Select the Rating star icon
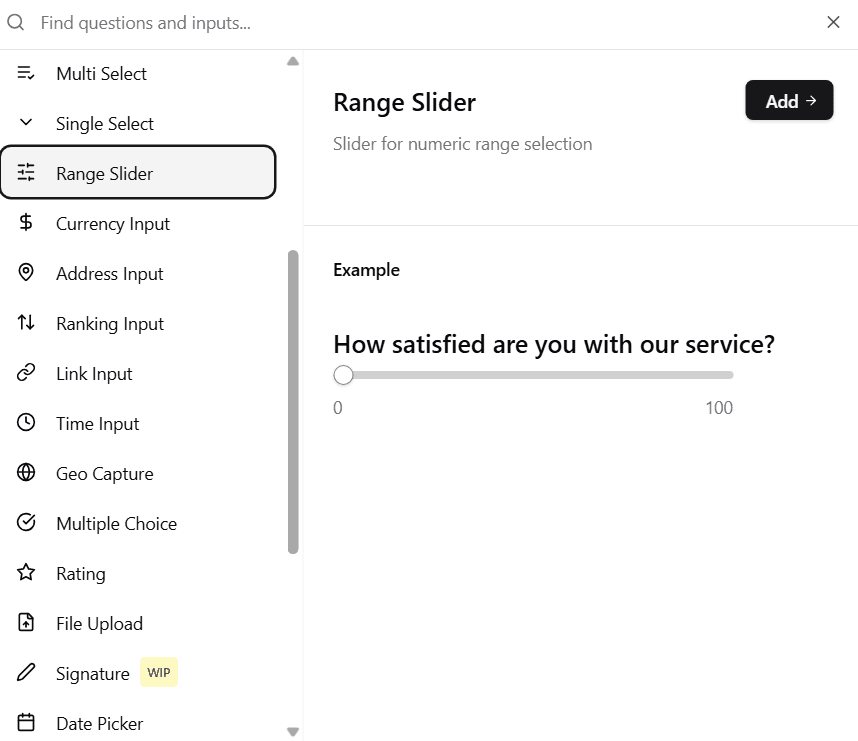Image resolution: width=858 pixels, height=741 pixels. click(25, 573)
